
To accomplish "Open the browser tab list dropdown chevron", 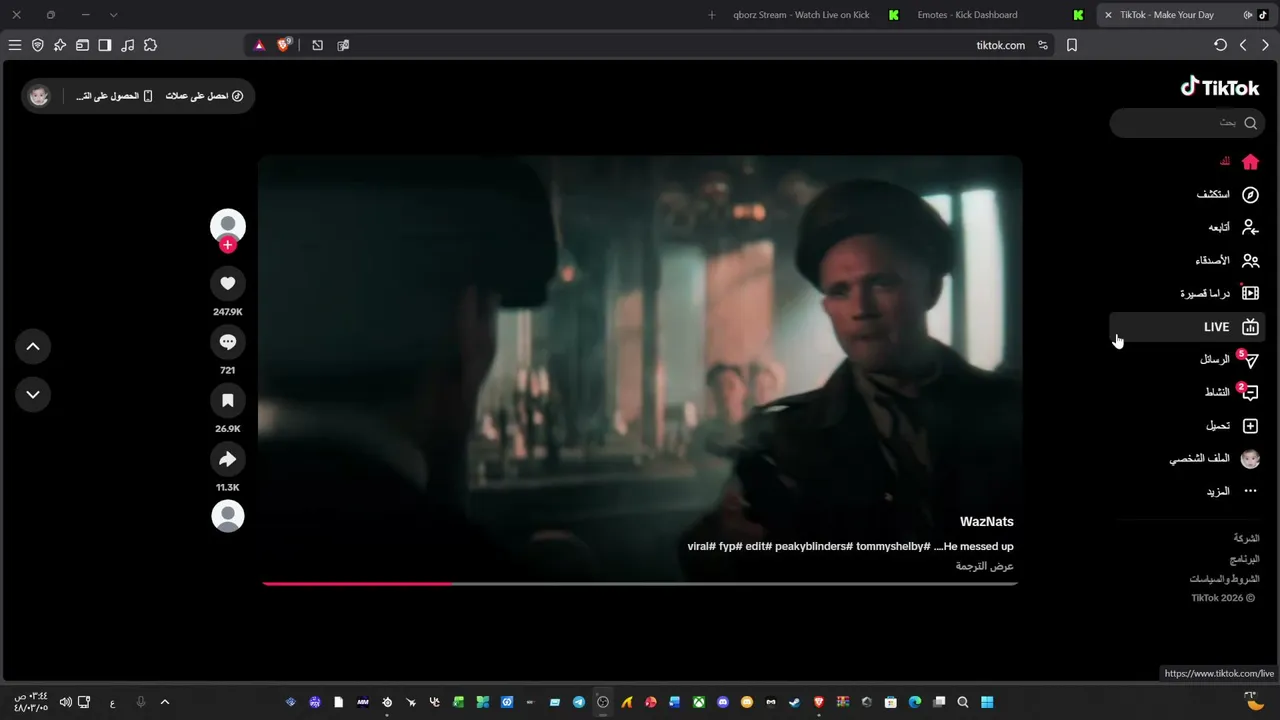I will (113, 15).
